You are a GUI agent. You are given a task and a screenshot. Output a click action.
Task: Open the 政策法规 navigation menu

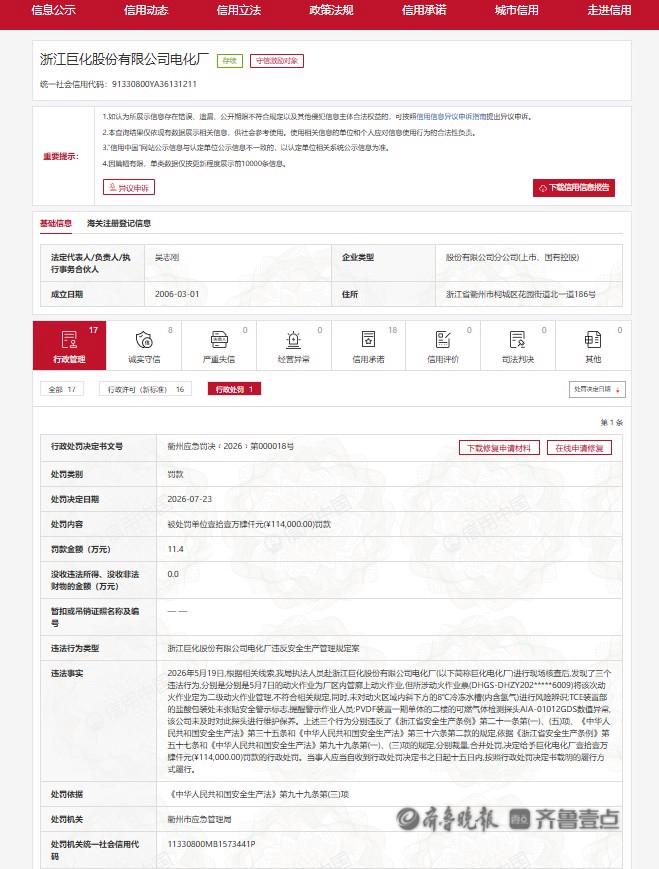click(331, 10)
